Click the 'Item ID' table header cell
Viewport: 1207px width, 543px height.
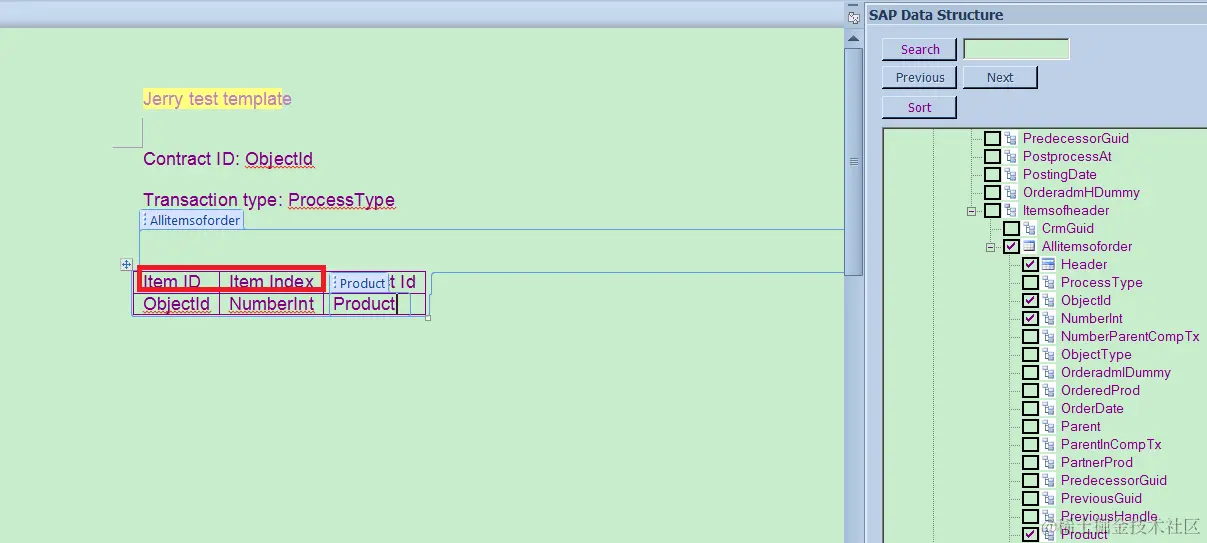click(177, 282)
